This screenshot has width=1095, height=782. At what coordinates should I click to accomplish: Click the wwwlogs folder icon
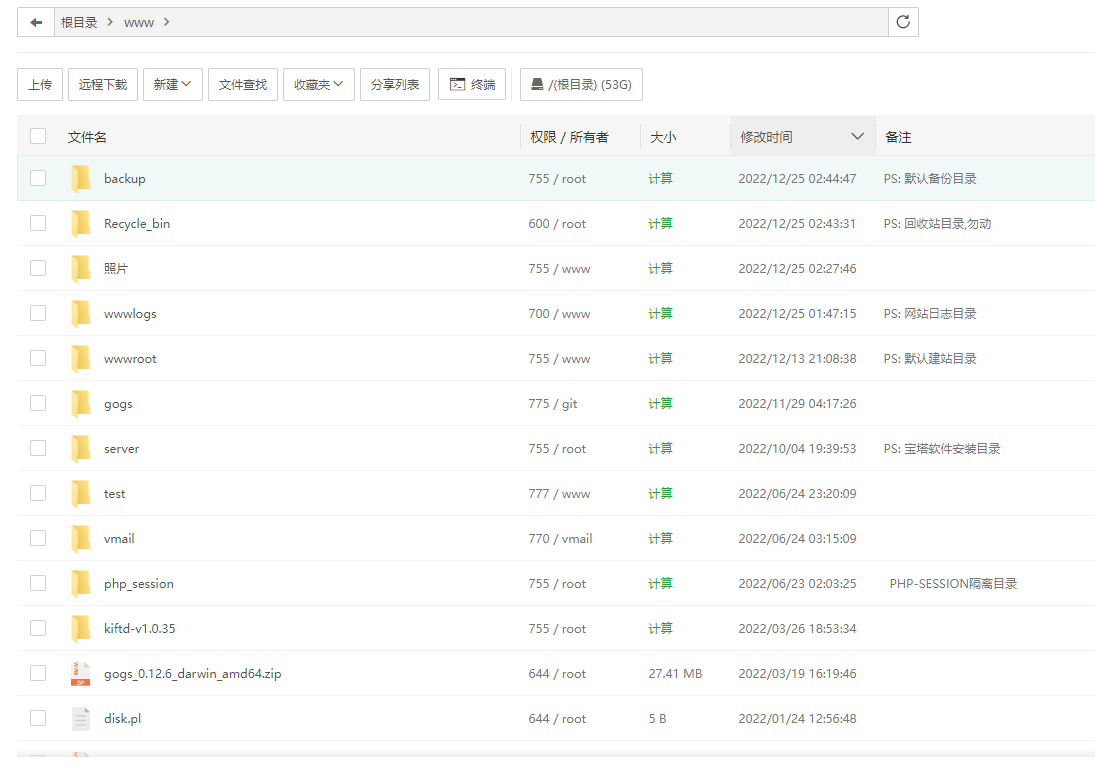pos(81,313)
